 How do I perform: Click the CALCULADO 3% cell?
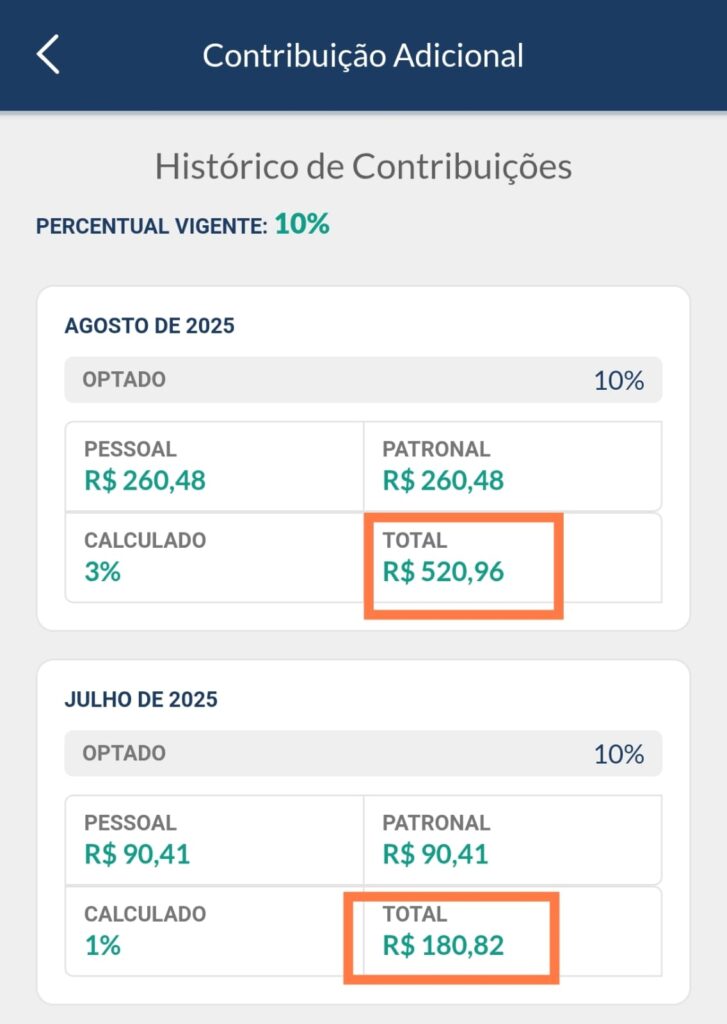click(x=214, y=557)
